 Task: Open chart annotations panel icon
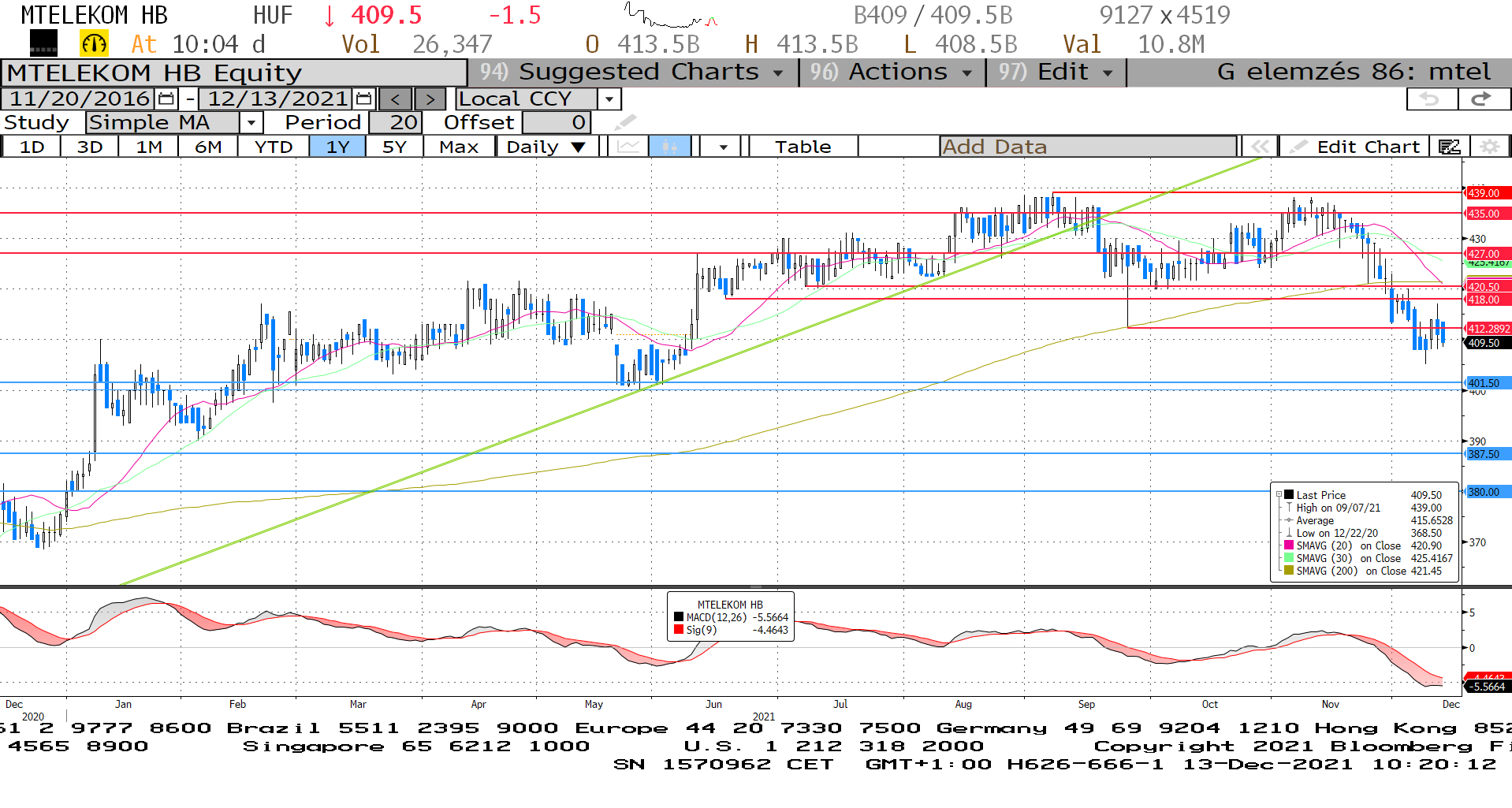coord(1450,147)
